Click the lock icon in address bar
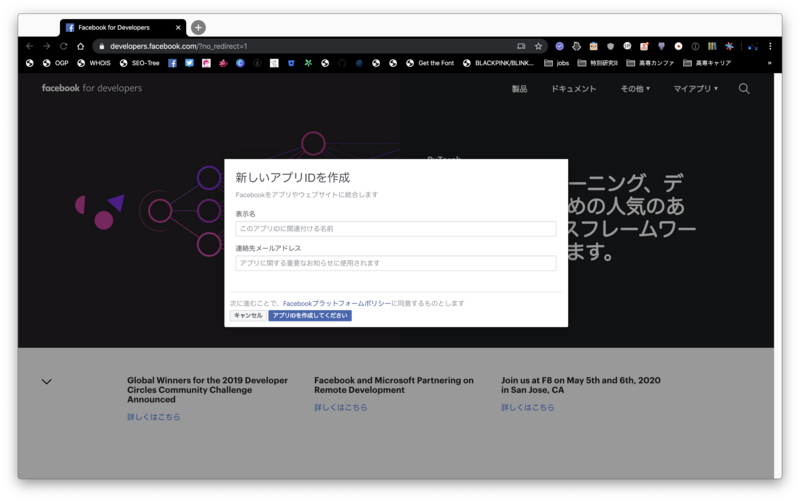This screenshot has width=800, height=501. (102, 46)
